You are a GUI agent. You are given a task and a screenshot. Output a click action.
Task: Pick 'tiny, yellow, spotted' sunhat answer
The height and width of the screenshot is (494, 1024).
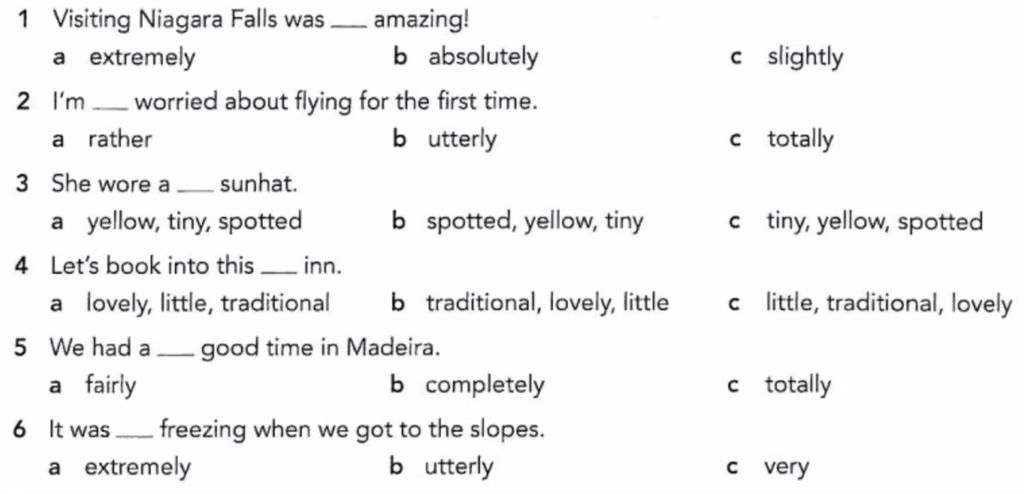point(874,222)
